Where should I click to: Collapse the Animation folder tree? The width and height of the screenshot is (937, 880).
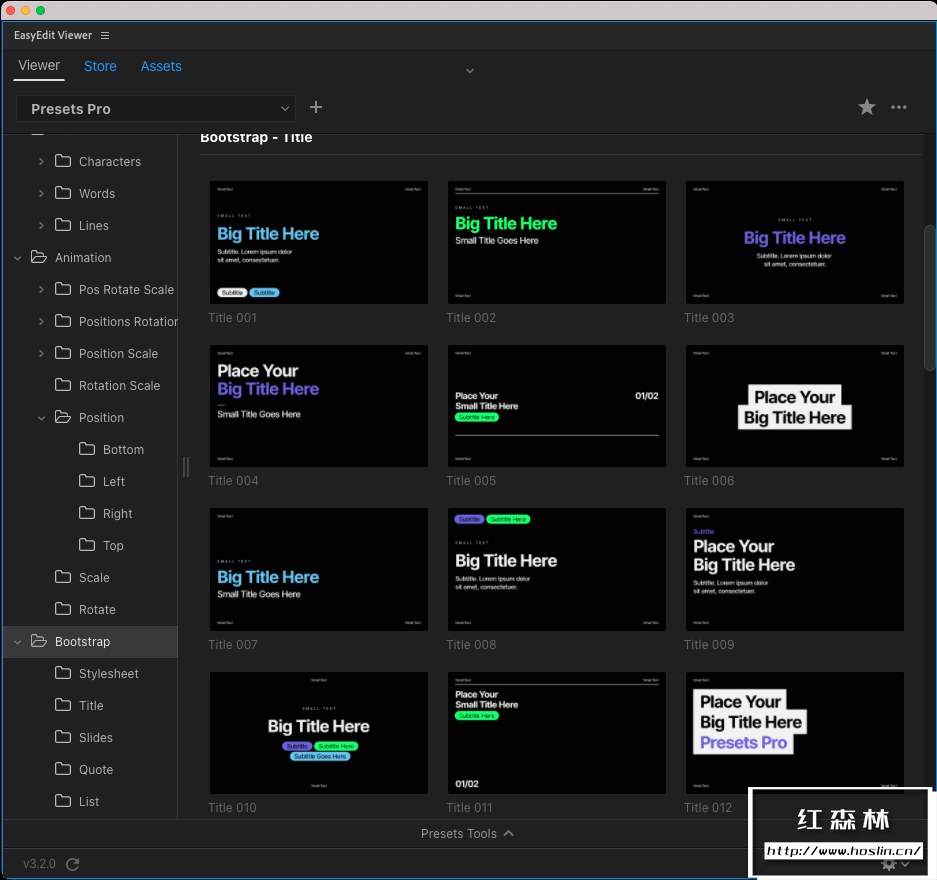click(x=17, y=258)
